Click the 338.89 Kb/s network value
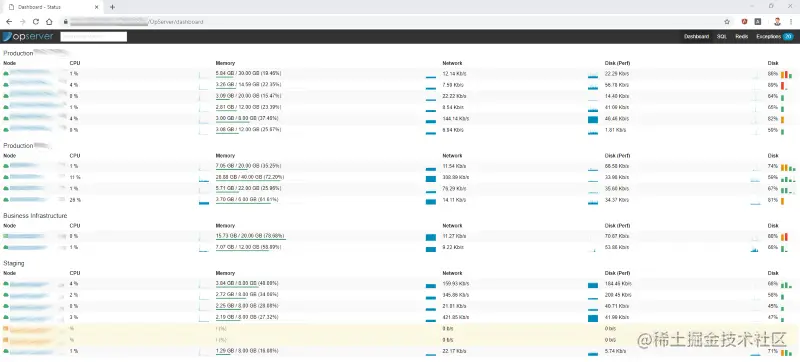This screenshot has width=800, height=362. pyautogui.click(x=455, y=177)
